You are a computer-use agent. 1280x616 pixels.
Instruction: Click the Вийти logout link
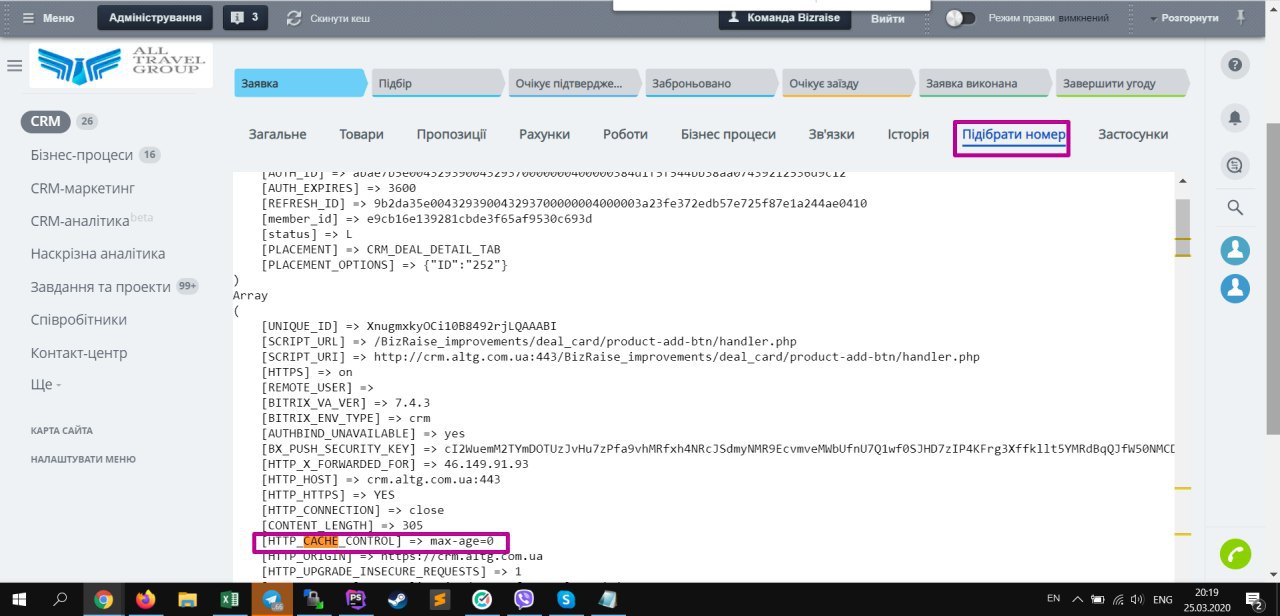click(887, 18)
